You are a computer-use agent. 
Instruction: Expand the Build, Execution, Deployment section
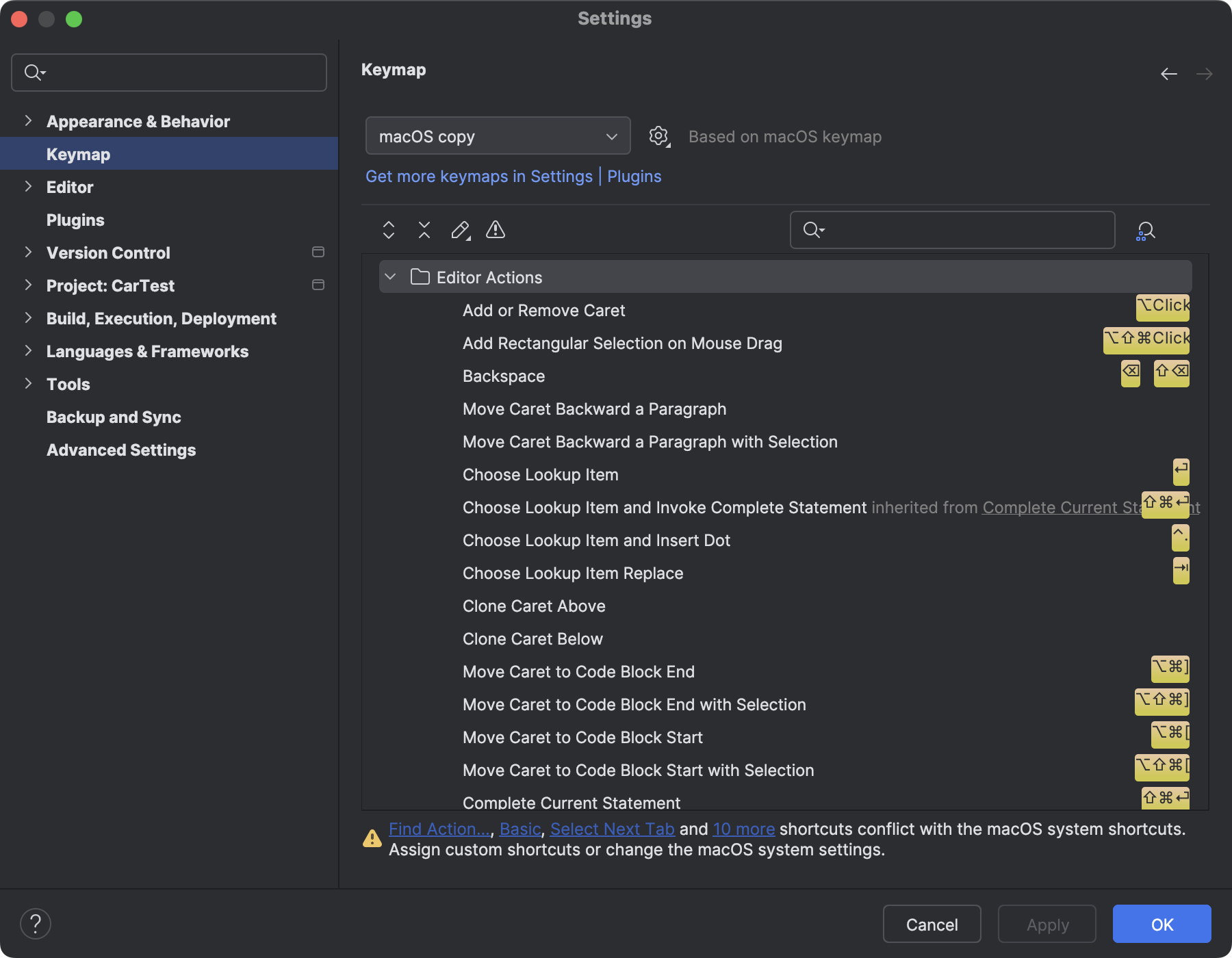(x=28, y=318)
